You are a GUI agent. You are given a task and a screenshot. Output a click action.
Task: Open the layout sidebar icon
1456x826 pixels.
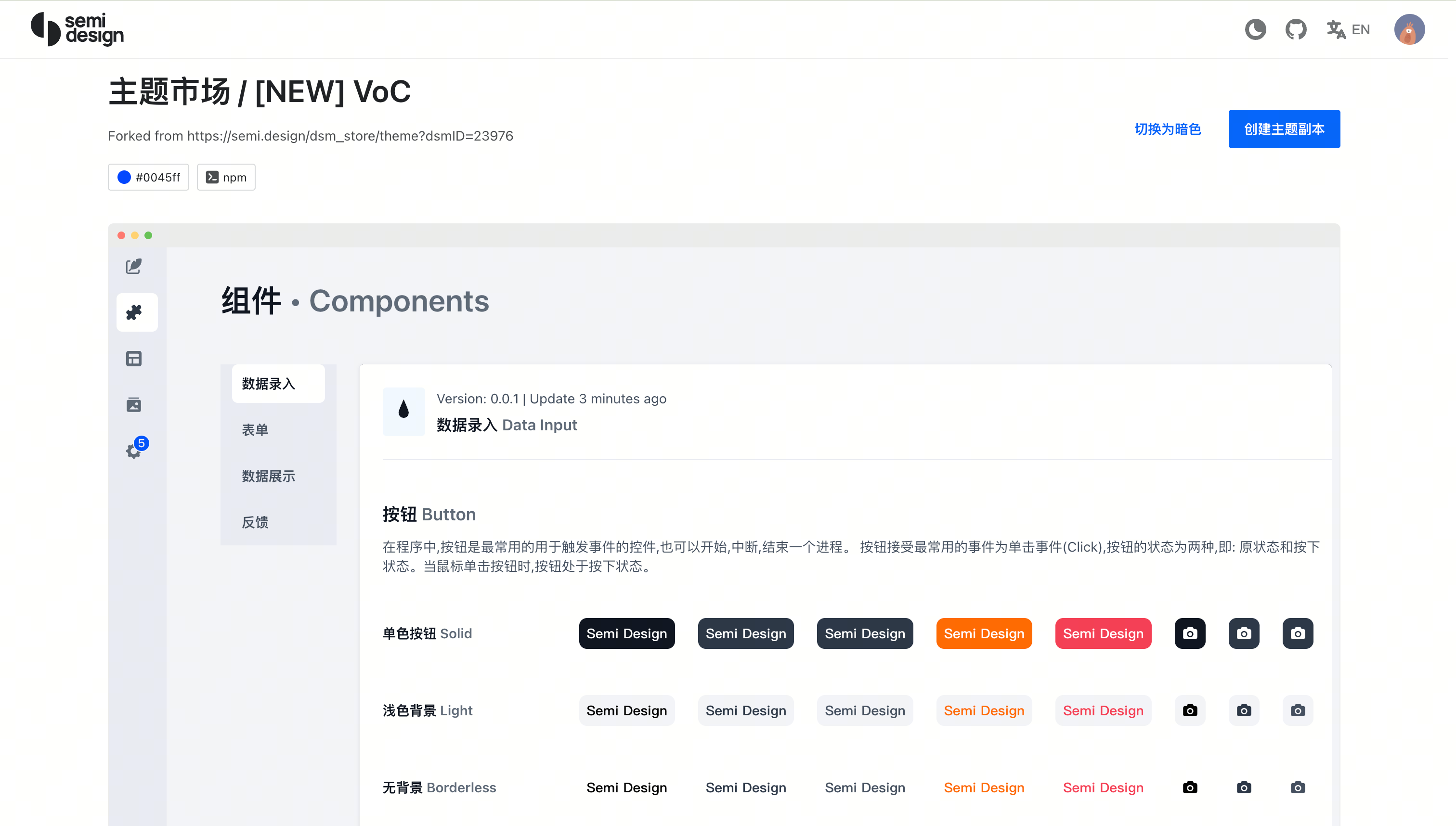tap(134, 359)
